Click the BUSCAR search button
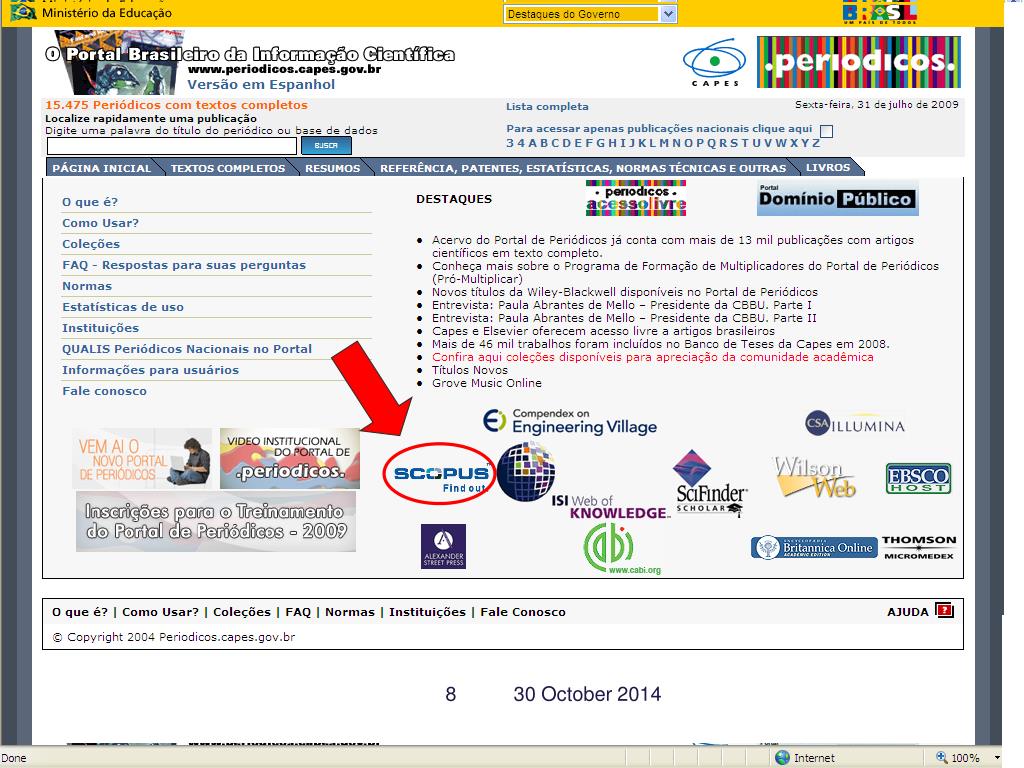This screenshot has width=1024, height=768. point(326,146)
